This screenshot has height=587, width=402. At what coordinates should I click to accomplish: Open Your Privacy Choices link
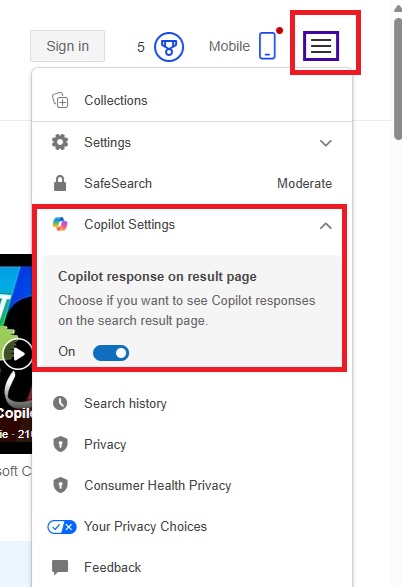point(192,526)
